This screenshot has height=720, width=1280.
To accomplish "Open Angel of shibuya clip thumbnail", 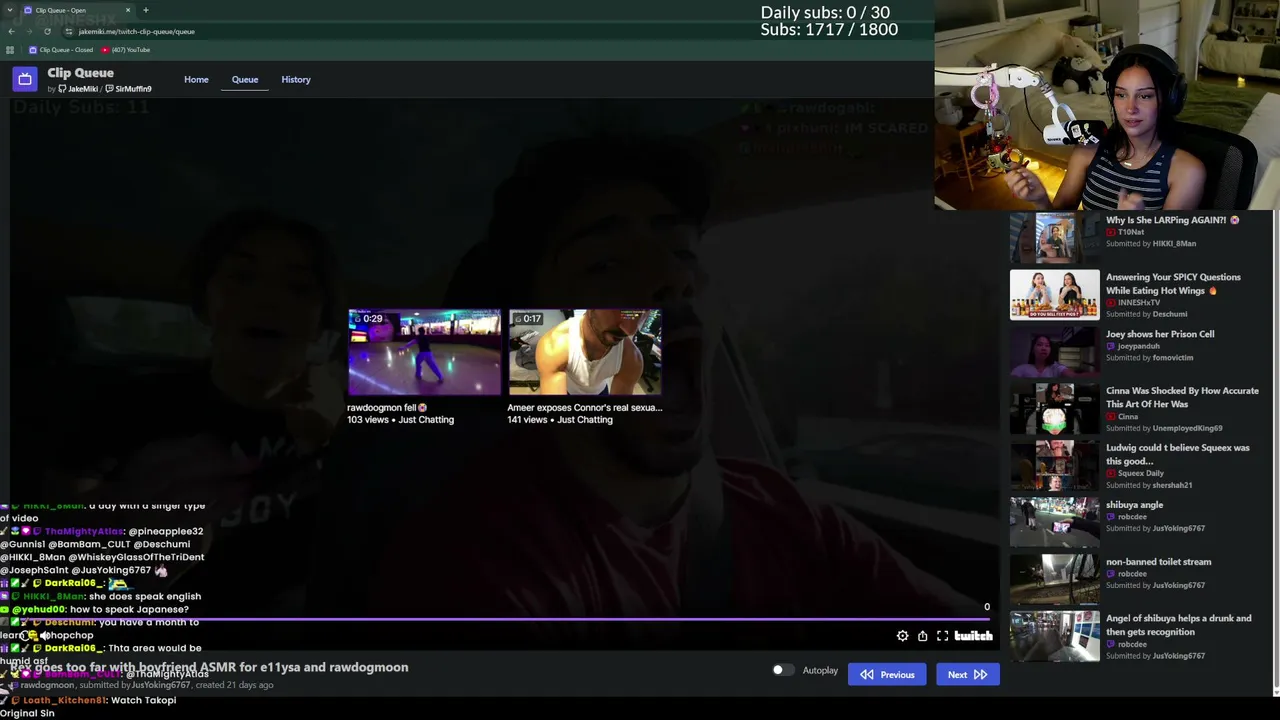I will 1054,636.
